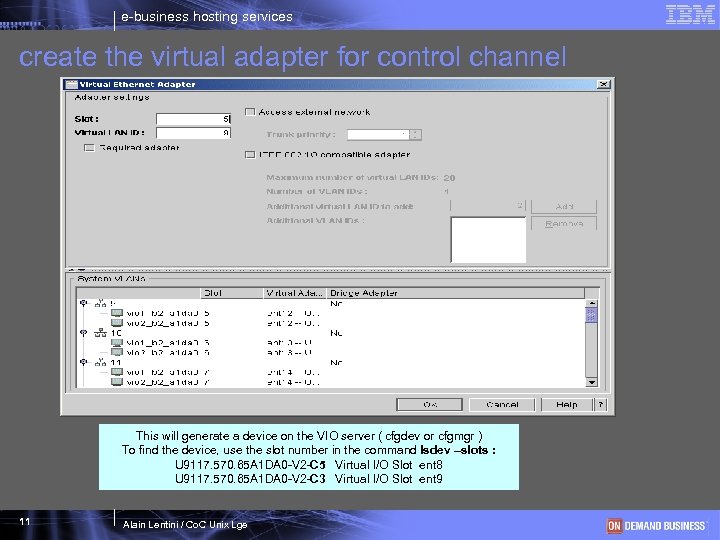Select the VLAN 10 tree row label
Image resolution: width=720 pixels, height=540 pixels.
(116, 333)
